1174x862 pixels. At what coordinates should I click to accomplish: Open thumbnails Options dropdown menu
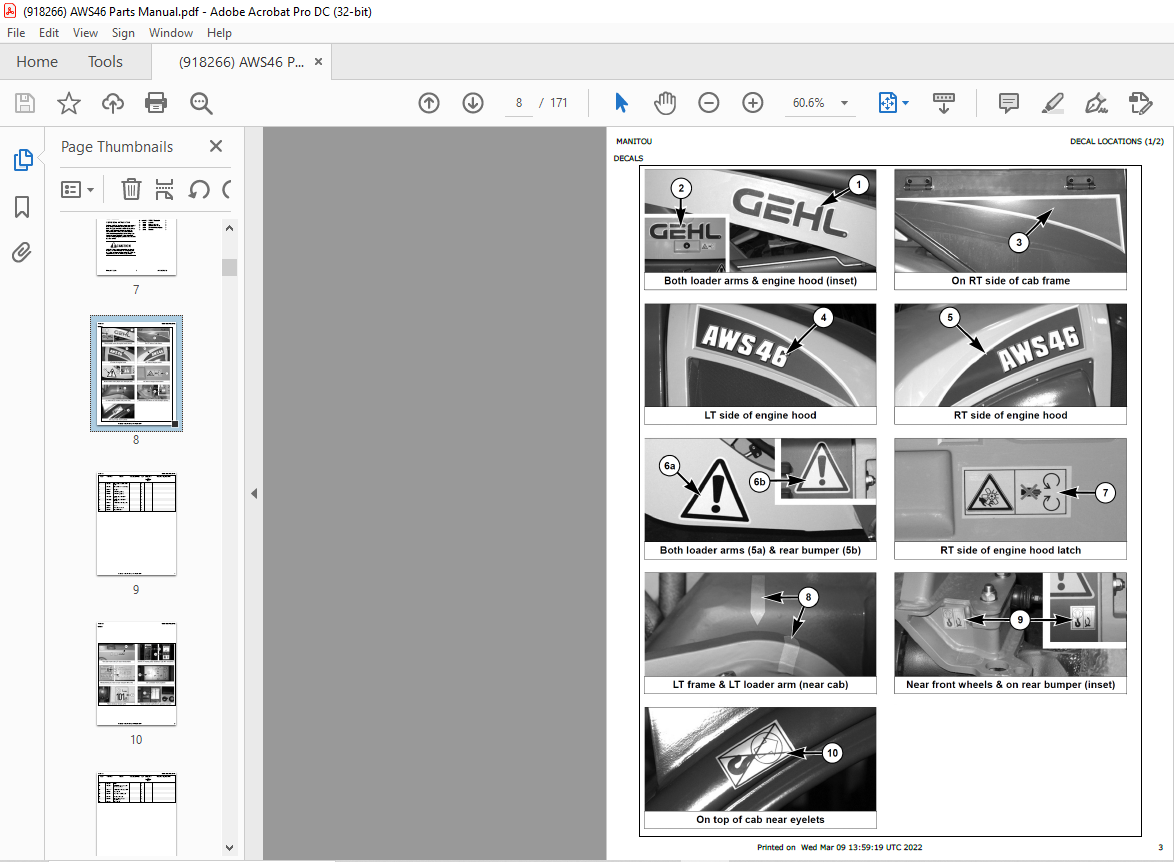pos(77,189)
